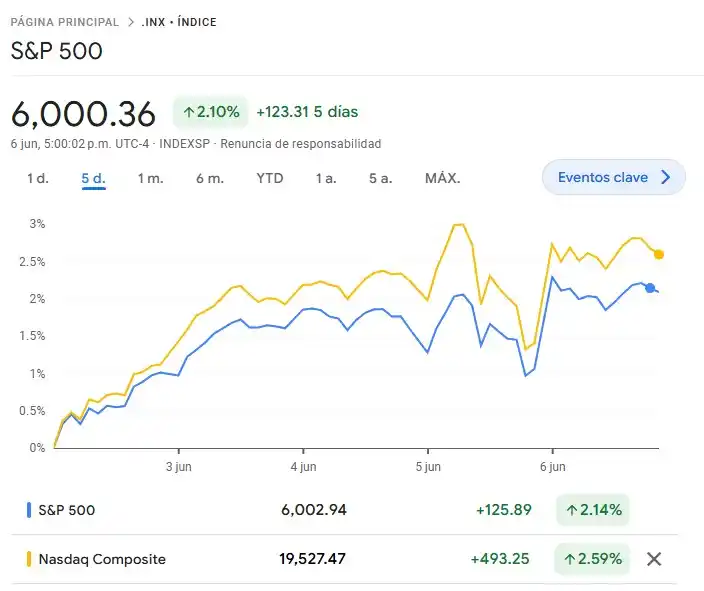Viewport: 704px width, 591px height.
Task: Click the +493.25 Nasdaq change
Action: click(500, 559)
